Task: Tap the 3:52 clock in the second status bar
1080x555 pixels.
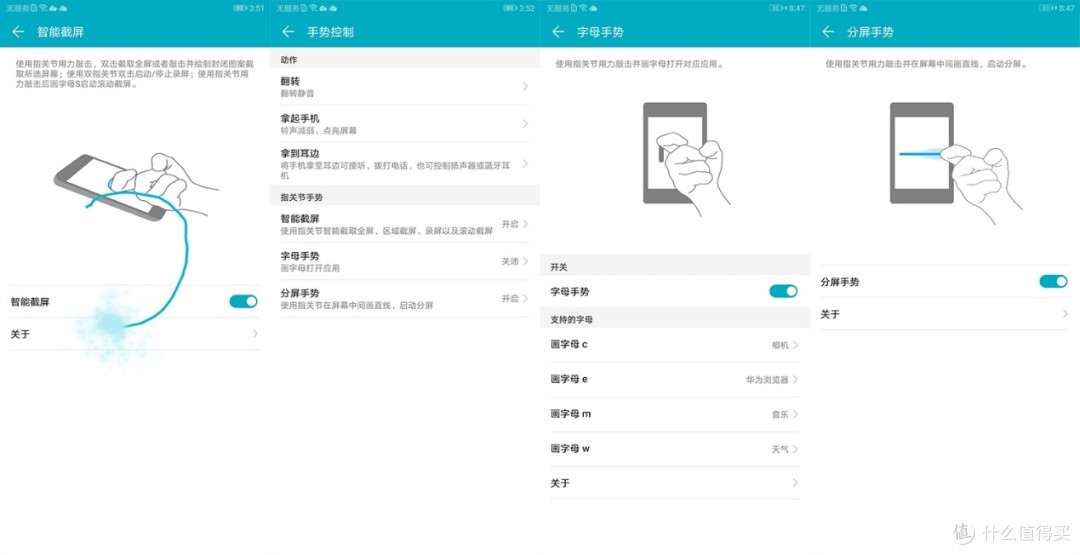Action: coord(526,8)
